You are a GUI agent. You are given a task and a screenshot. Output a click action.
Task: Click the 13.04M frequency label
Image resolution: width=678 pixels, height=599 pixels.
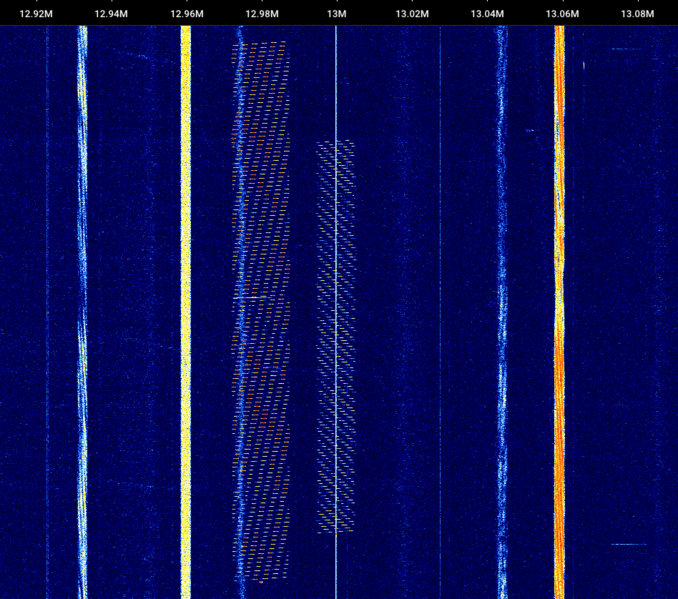click(487, 14)
